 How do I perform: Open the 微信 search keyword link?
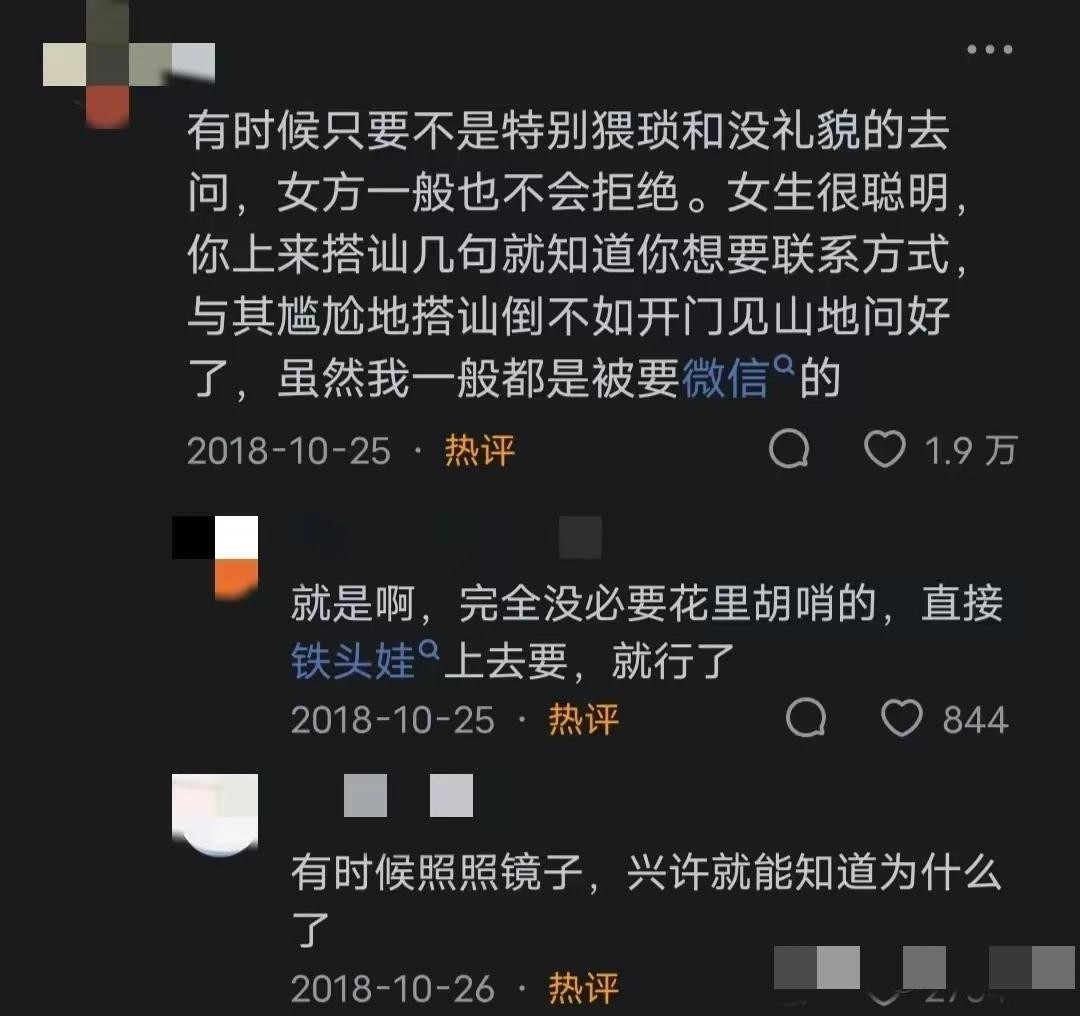(725, 378)
